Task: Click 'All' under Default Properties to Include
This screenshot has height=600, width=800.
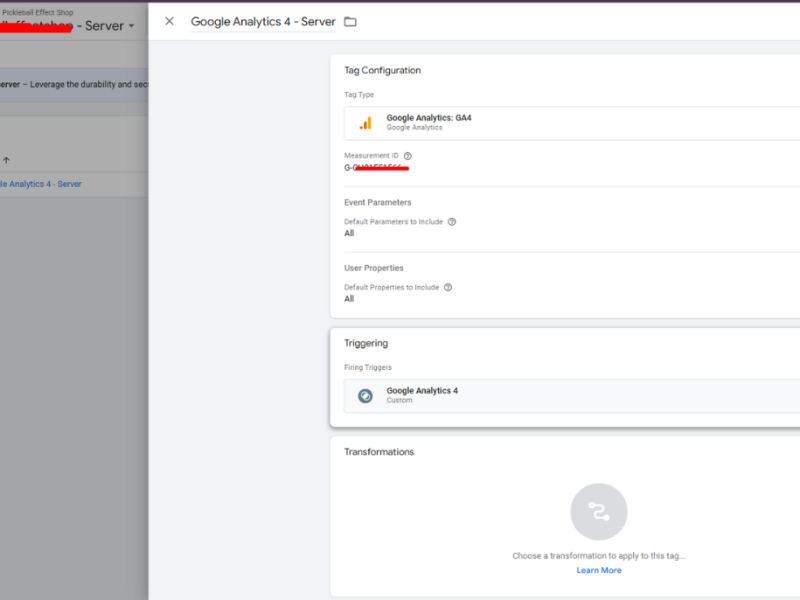Action: click(x=349, y=299)
